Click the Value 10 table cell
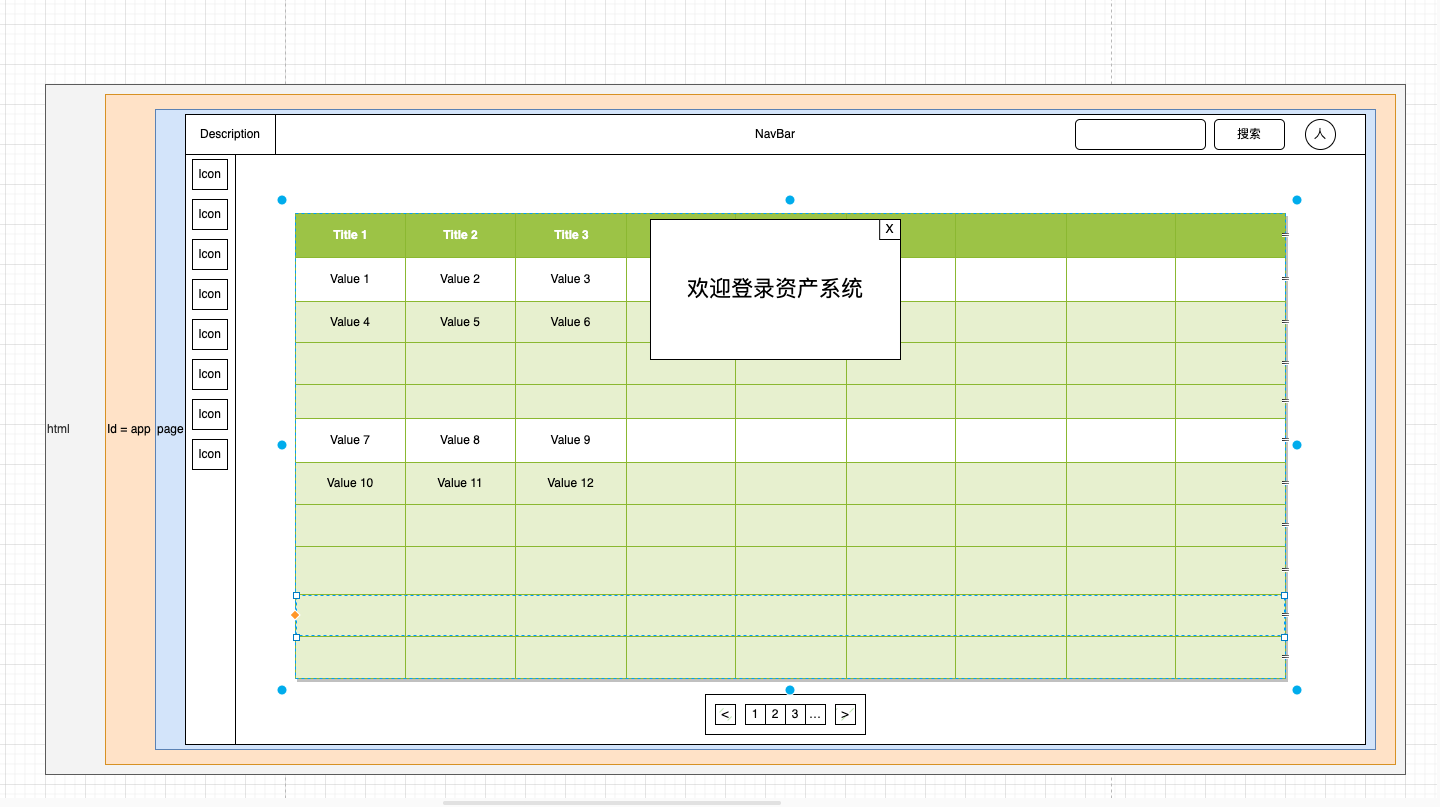Screen dimensions: 1440x807 tap(350, 483)
